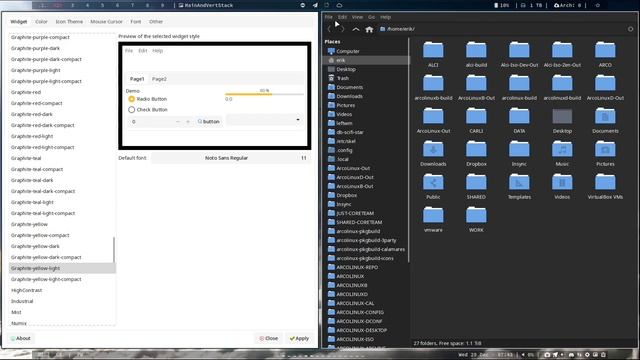Open the Downloads folder in folder grid
Screen dimensions: 640x360
(x=433, y=149)
